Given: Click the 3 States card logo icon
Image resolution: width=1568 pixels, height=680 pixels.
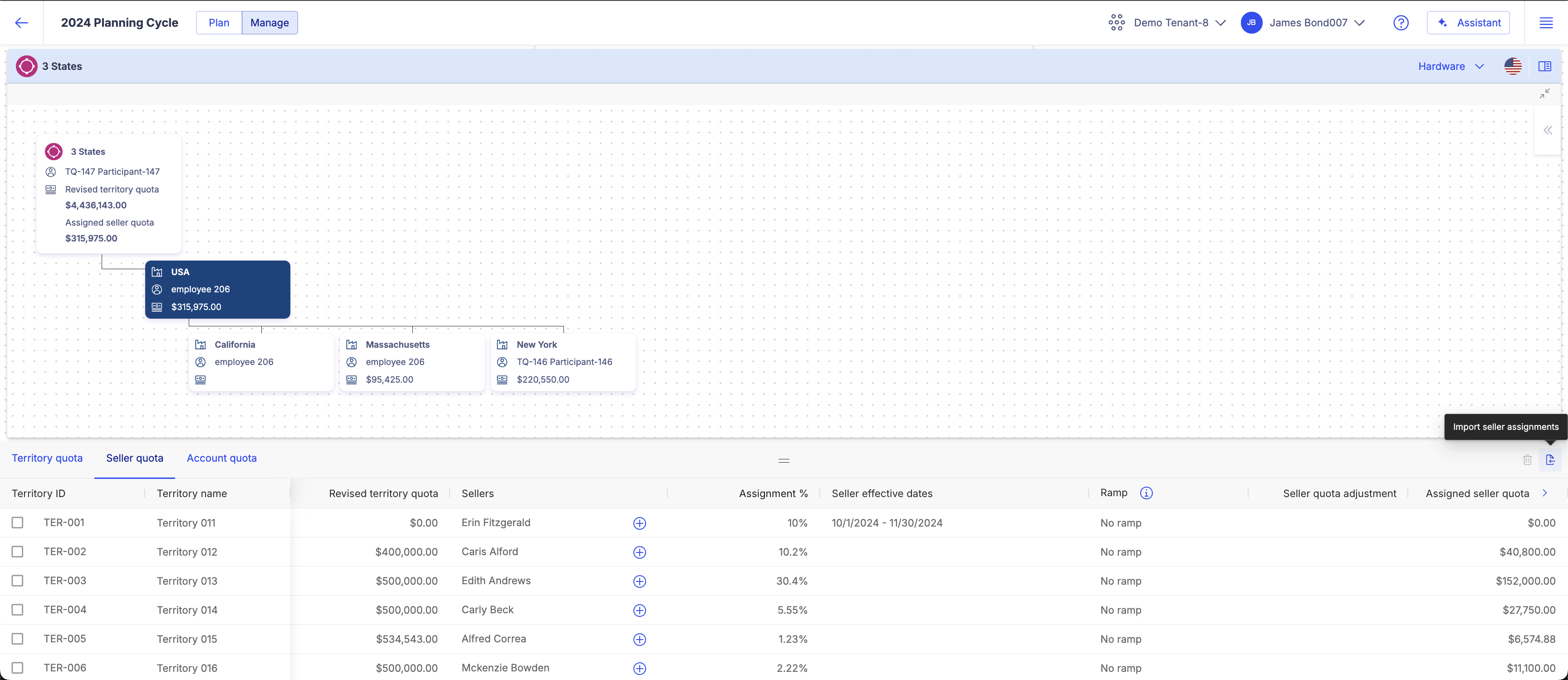Looking at the screenshot, I should tap(54, 152).
